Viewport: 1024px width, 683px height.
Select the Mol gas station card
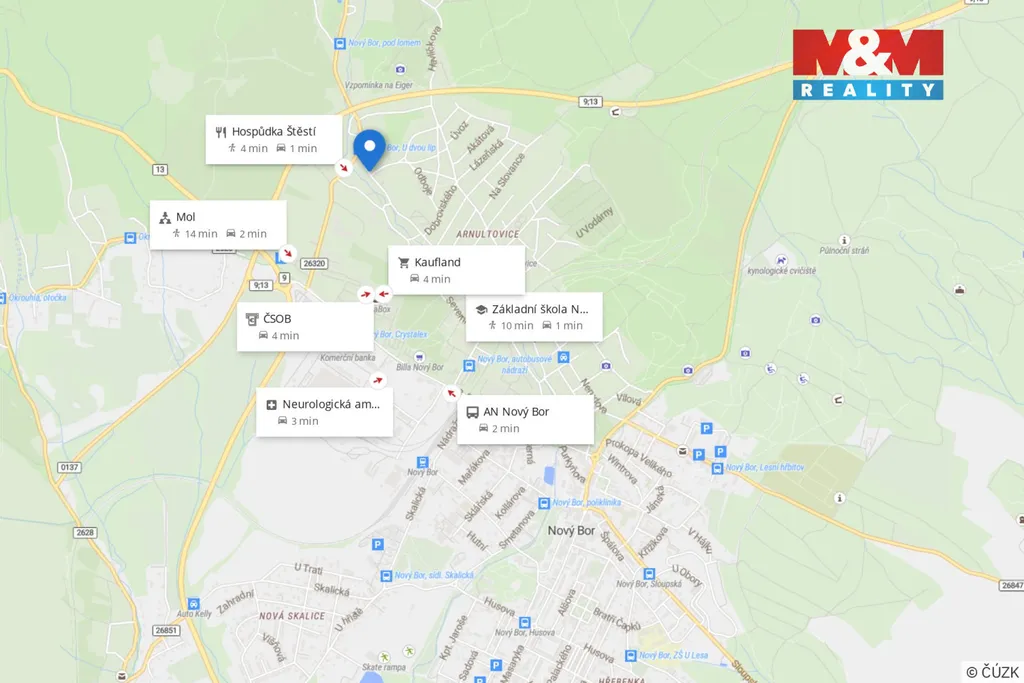(218, 225)
